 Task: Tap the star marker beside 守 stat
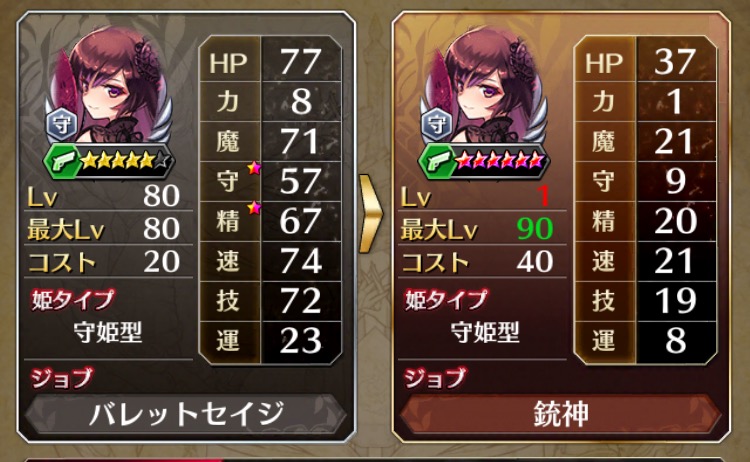(254, 168)
